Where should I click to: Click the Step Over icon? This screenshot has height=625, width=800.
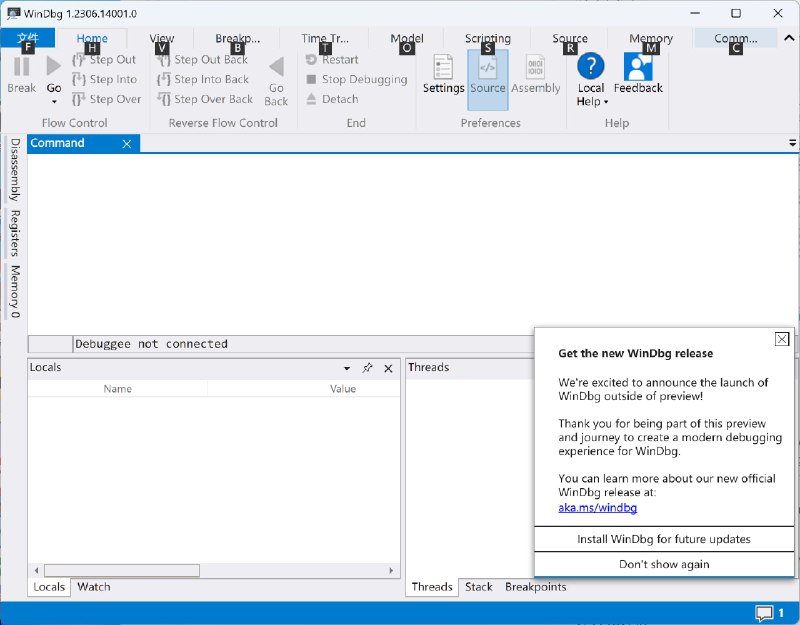[x=78, y=99]
